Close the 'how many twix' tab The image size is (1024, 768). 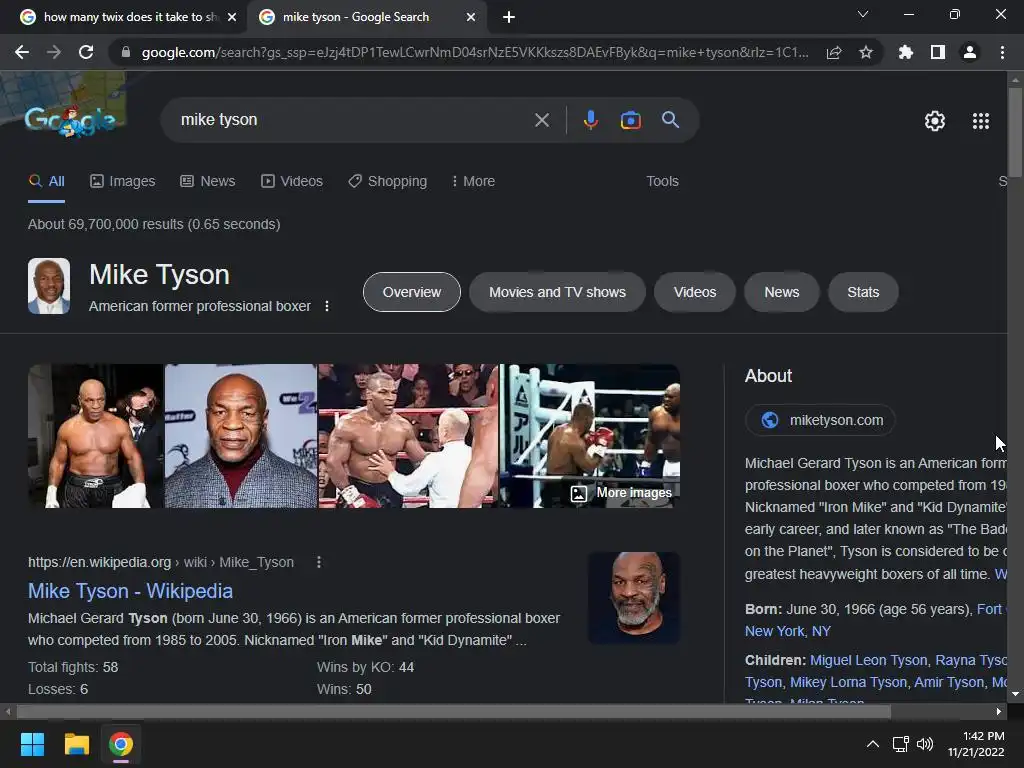tap(232, 17)
